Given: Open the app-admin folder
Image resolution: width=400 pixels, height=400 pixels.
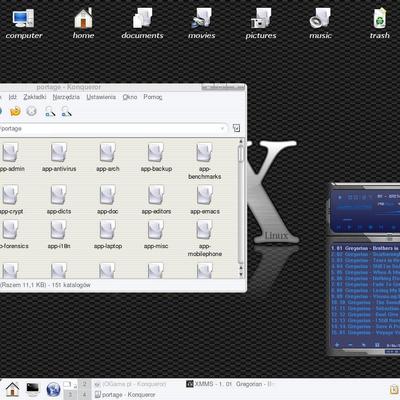Looking at the screenshot, I should tap(11, 158).
